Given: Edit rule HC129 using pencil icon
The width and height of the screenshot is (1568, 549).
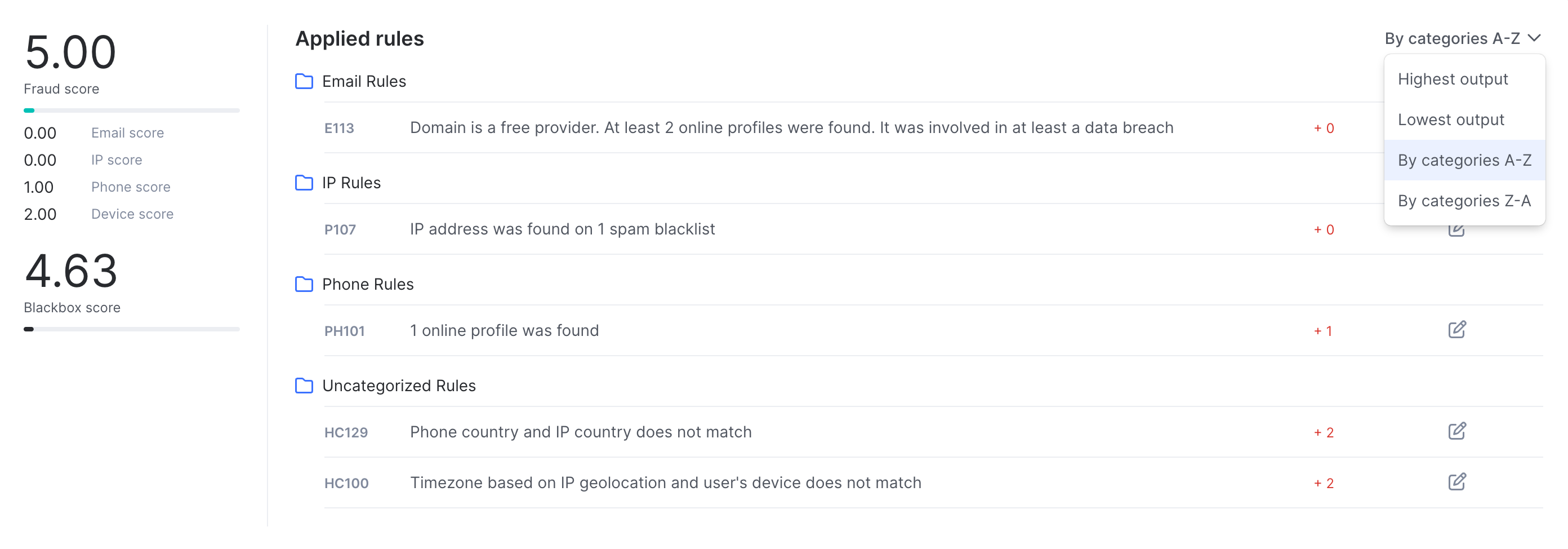Looking at the screenshot, I should point(1456,431).
